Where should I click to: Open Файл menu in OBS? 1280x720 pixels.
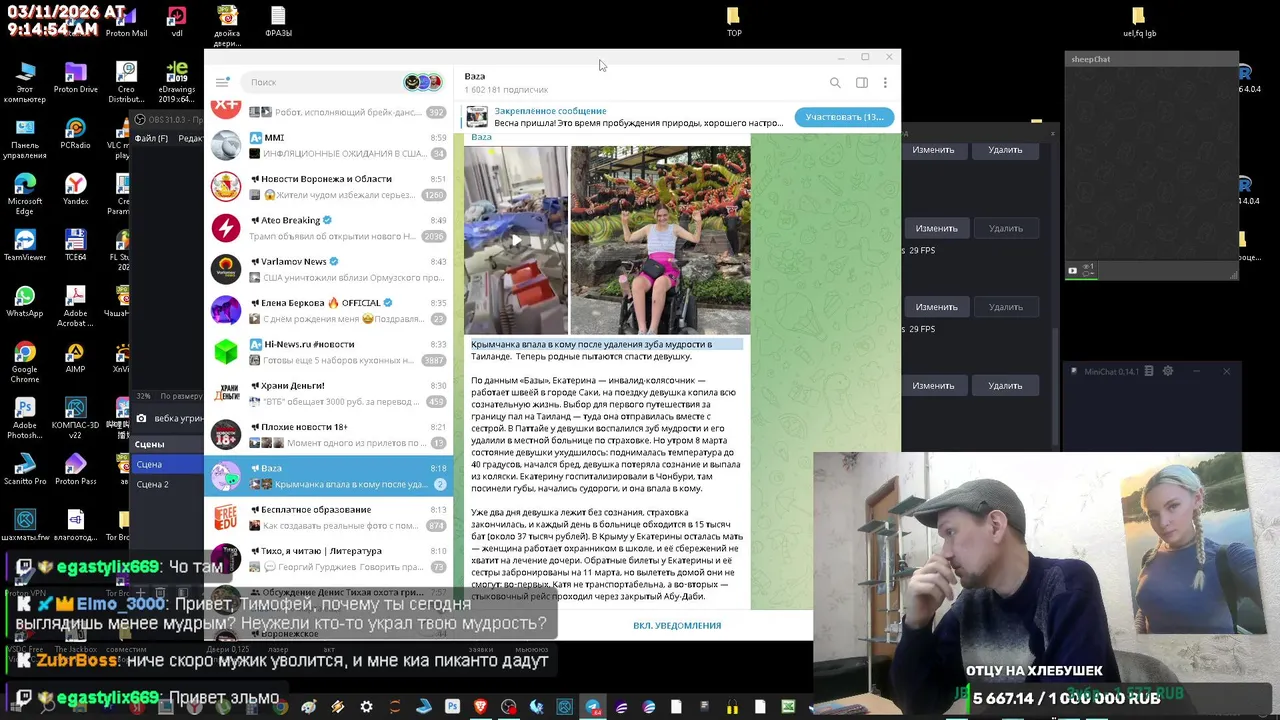click(x=151, y=138)
